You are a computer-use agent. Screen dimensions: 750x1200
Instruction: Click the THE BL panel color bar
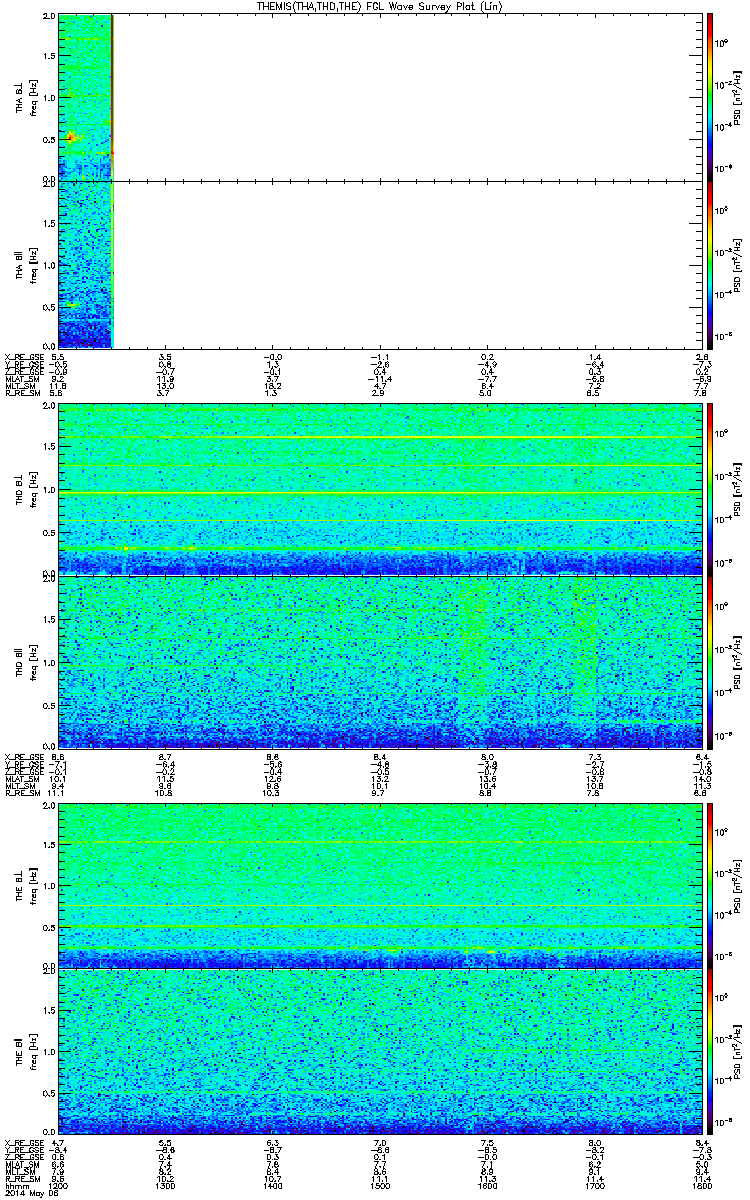click(x=710, y=885)
